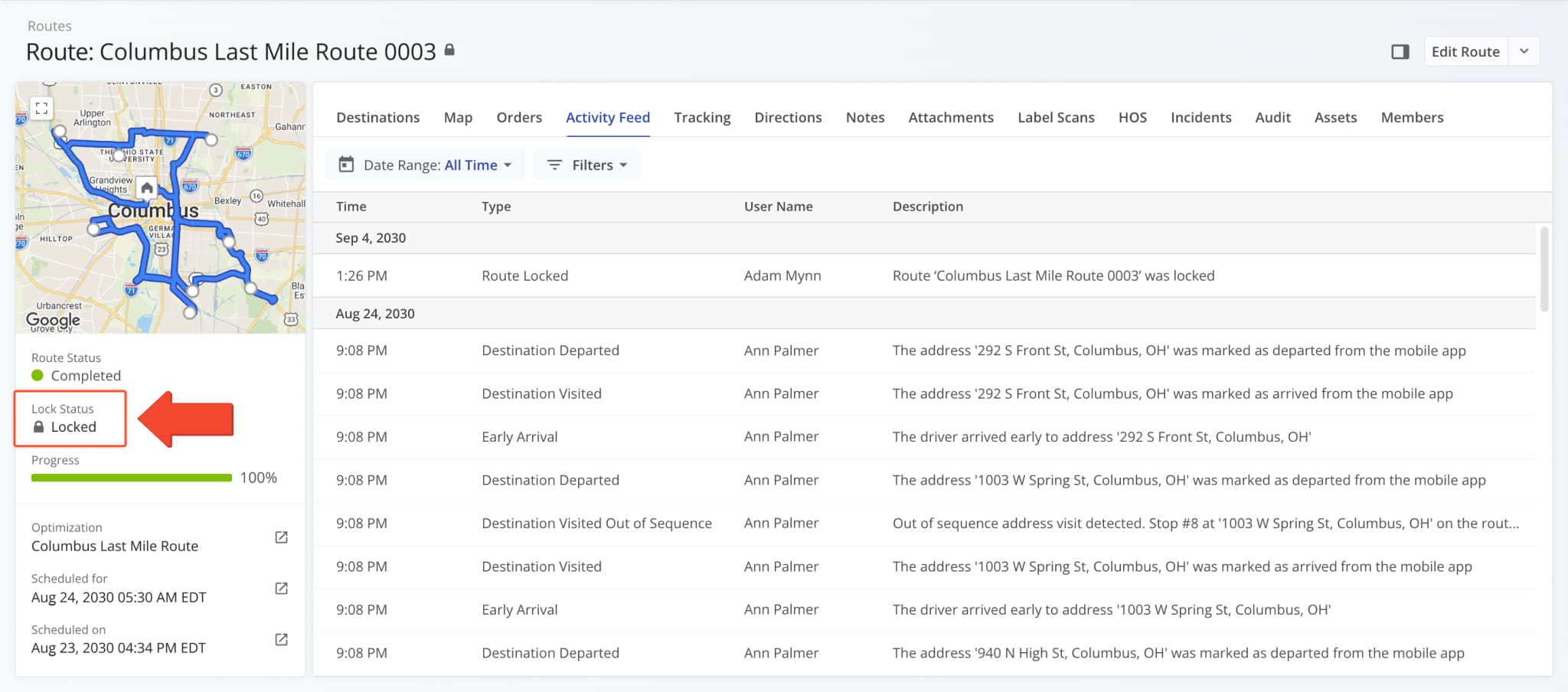Open the Notes tab
Viewport: 1568px width, 692px height.
(865, 117)
